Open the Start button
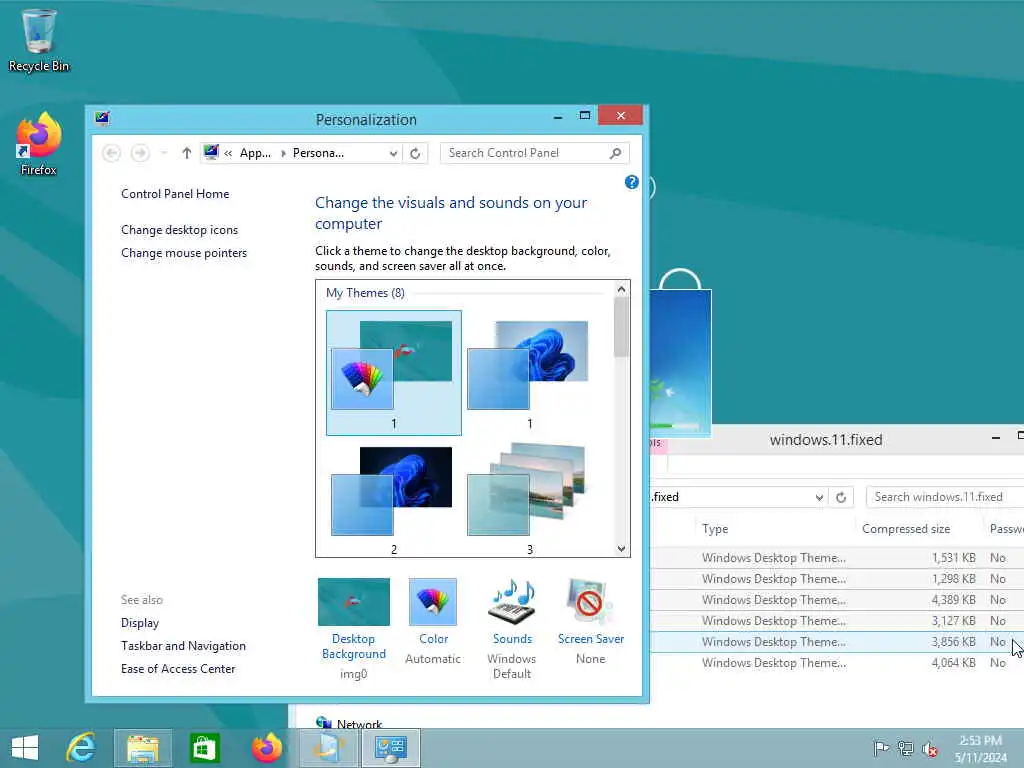The height and width of the screenshot is (768, 1024). 25,748
